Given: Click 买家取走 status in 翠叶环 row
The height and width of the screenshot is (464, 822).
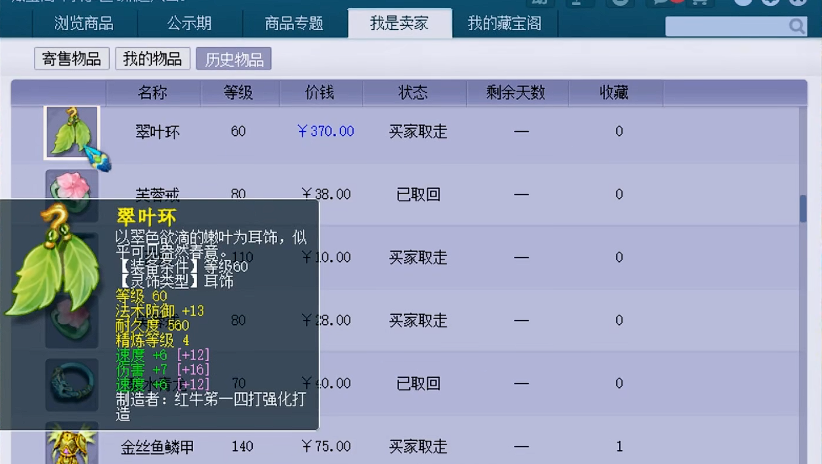Looking at the screenshot, I should 418,132.
